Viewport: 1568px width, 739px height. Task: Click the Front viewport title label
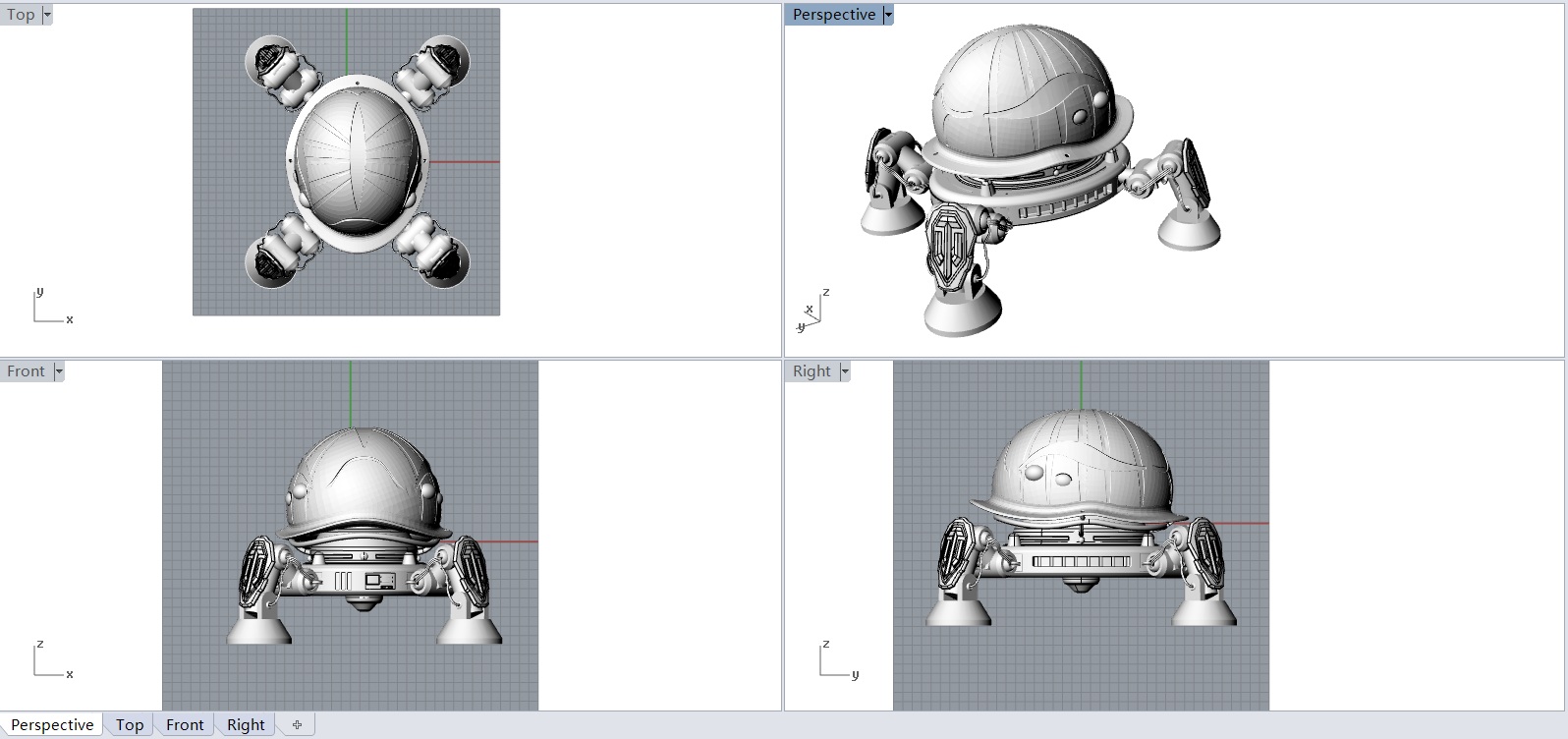click(x=27, y=371)
